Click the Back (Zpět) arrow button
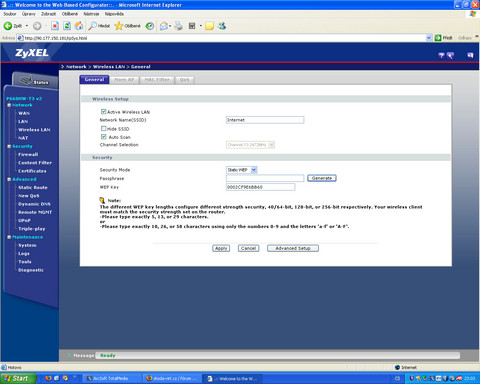The image size is (480, 384). pyautogui.click(x=12, y=26)
